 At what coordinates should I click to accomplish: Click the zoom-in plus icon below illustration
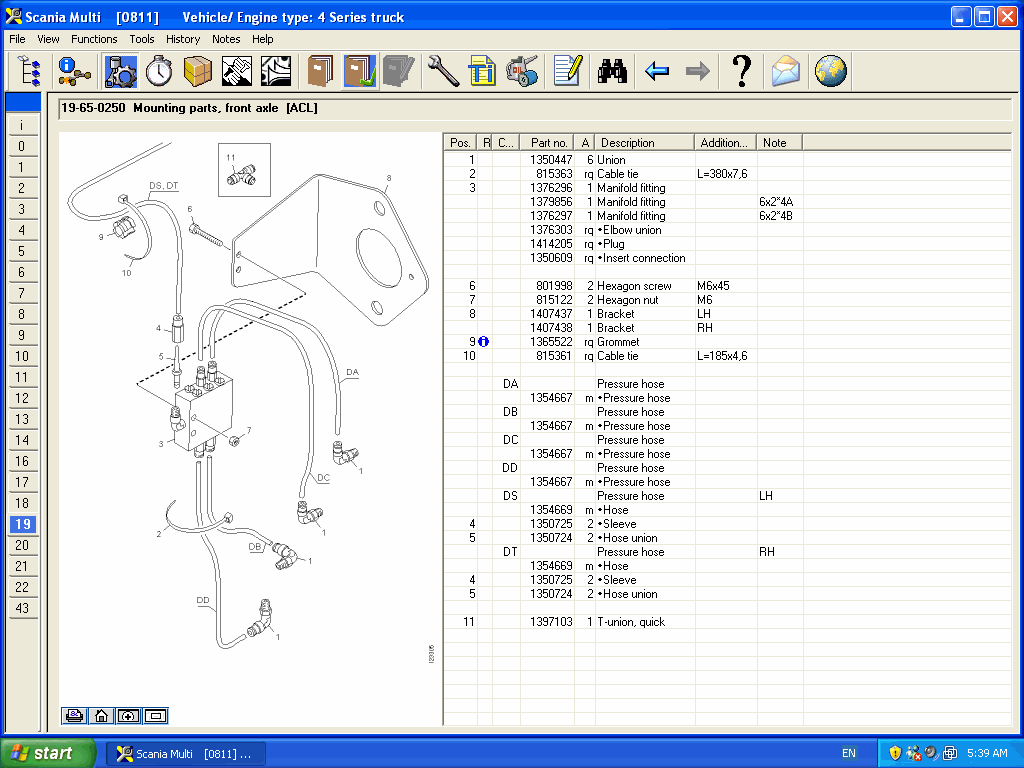[x=128, y=716]
